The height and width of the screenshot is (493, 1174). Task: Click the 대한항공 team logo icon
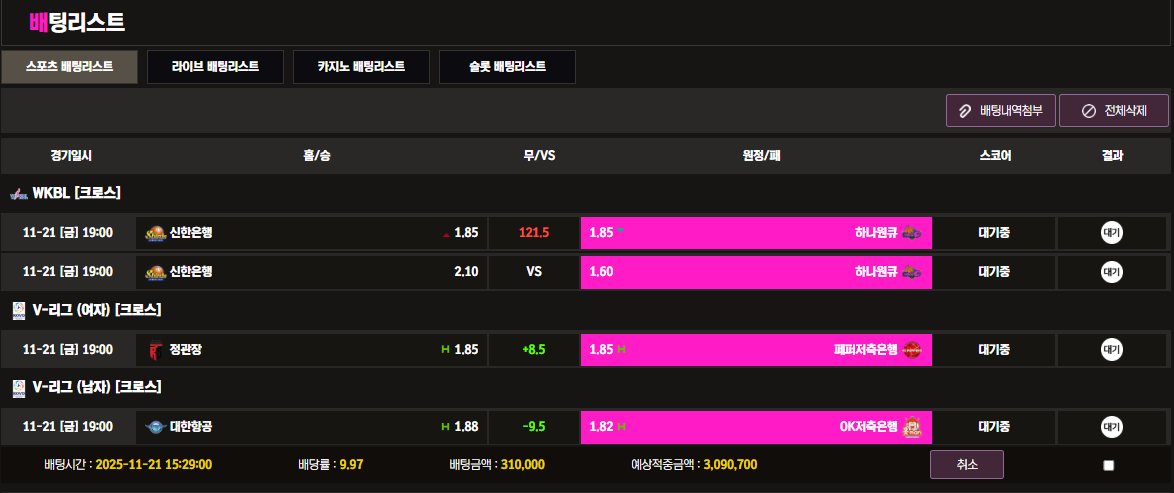[156, 427]
